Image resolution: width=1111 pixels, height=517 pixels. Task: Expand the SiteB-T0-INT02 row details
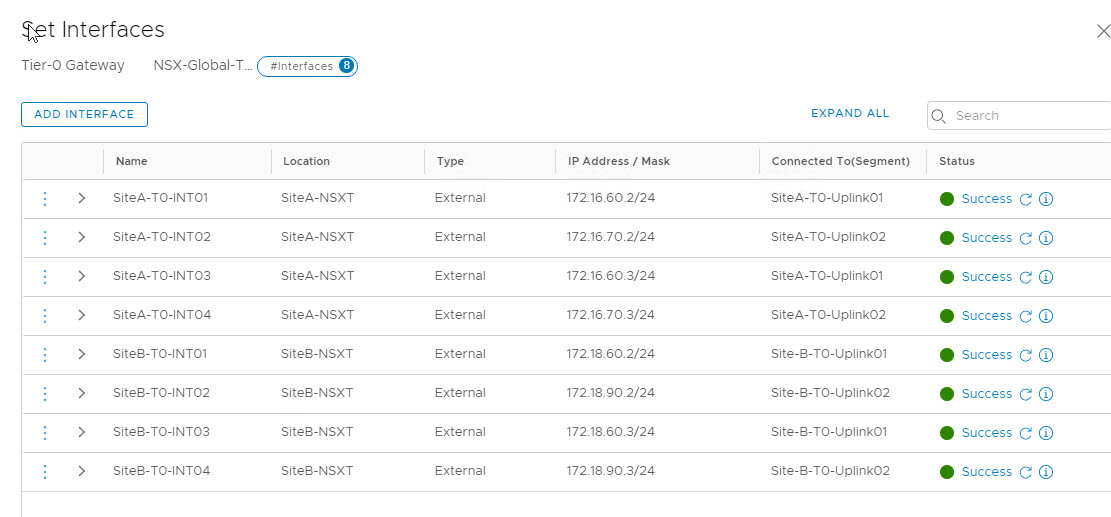(82, 393)
